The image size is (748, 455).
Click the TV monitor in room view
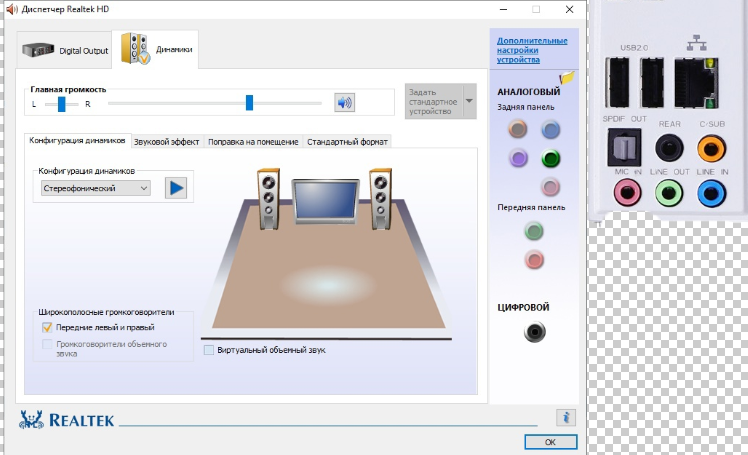[326, 201]
